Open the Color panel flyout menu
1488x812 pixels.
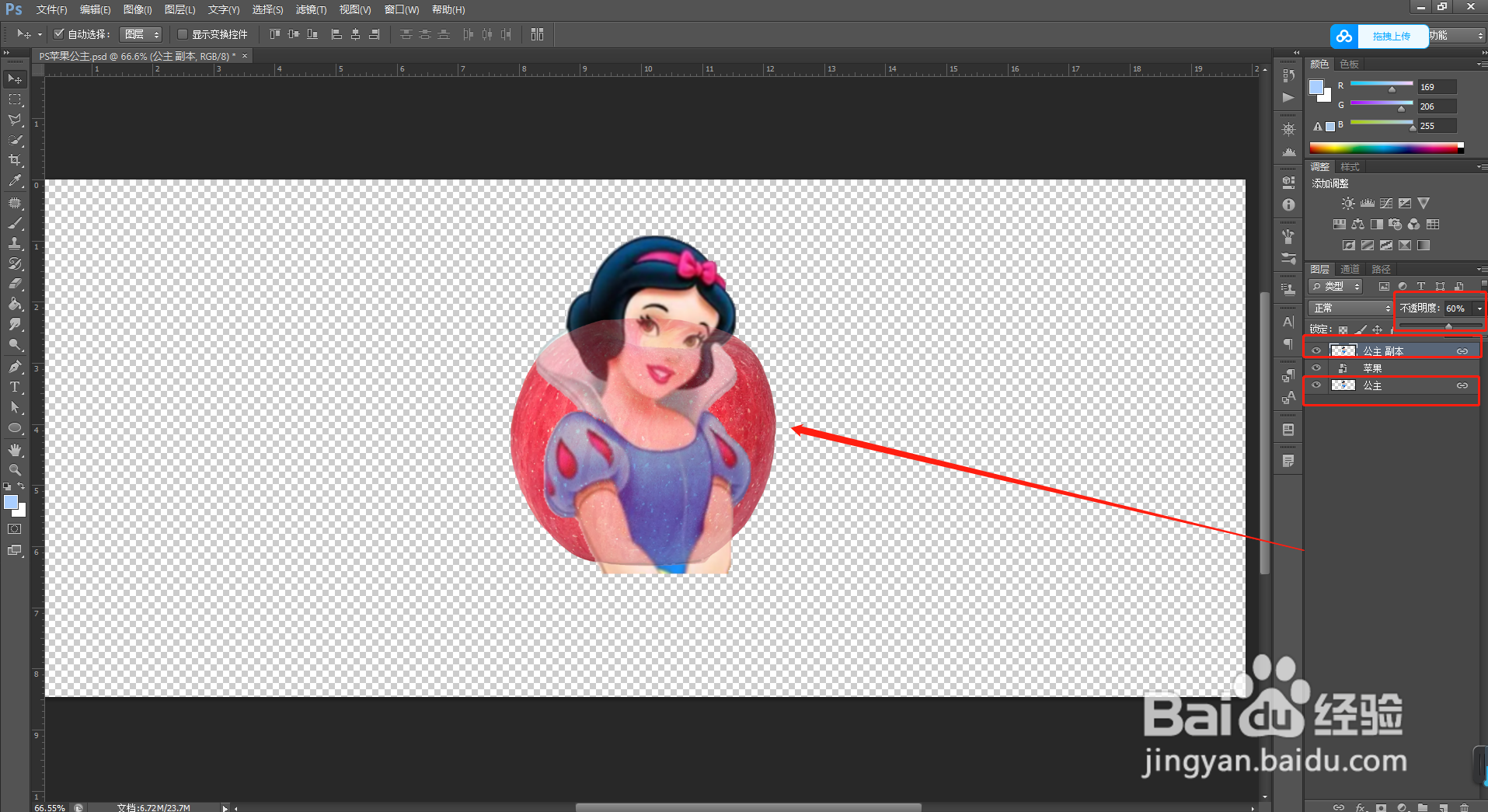1481,64
